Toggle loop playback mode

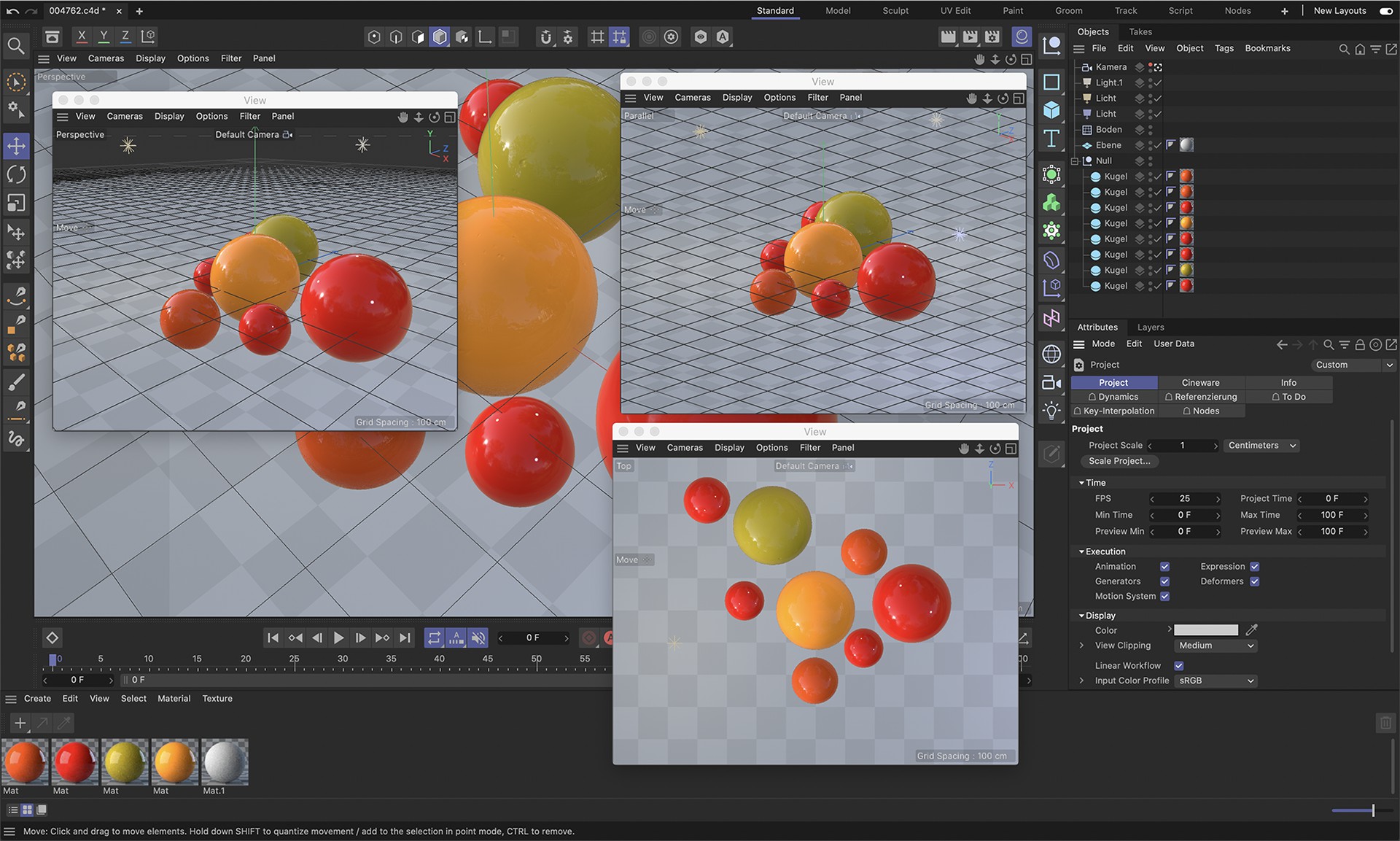point(434,638)
